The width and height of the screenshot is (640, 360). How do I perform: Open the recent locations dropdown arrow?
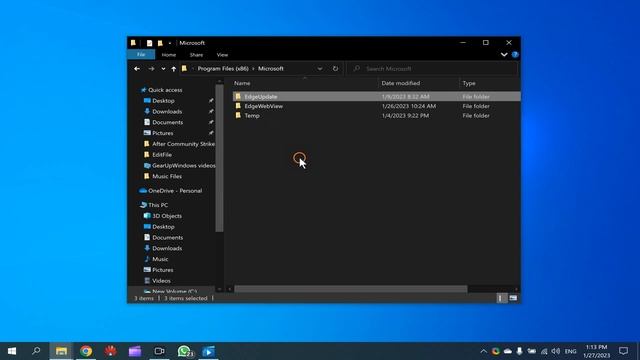click(x=163, y=69)
